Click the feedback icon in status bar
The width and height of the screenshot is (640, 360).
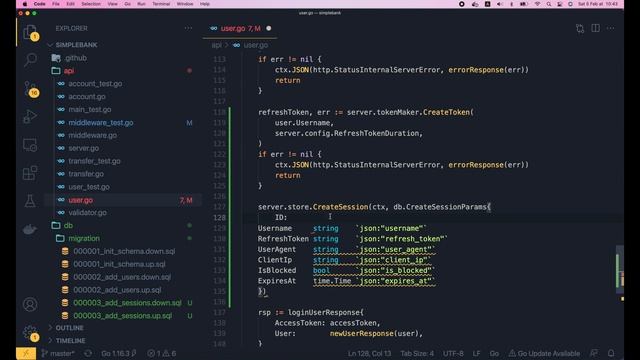594,353
